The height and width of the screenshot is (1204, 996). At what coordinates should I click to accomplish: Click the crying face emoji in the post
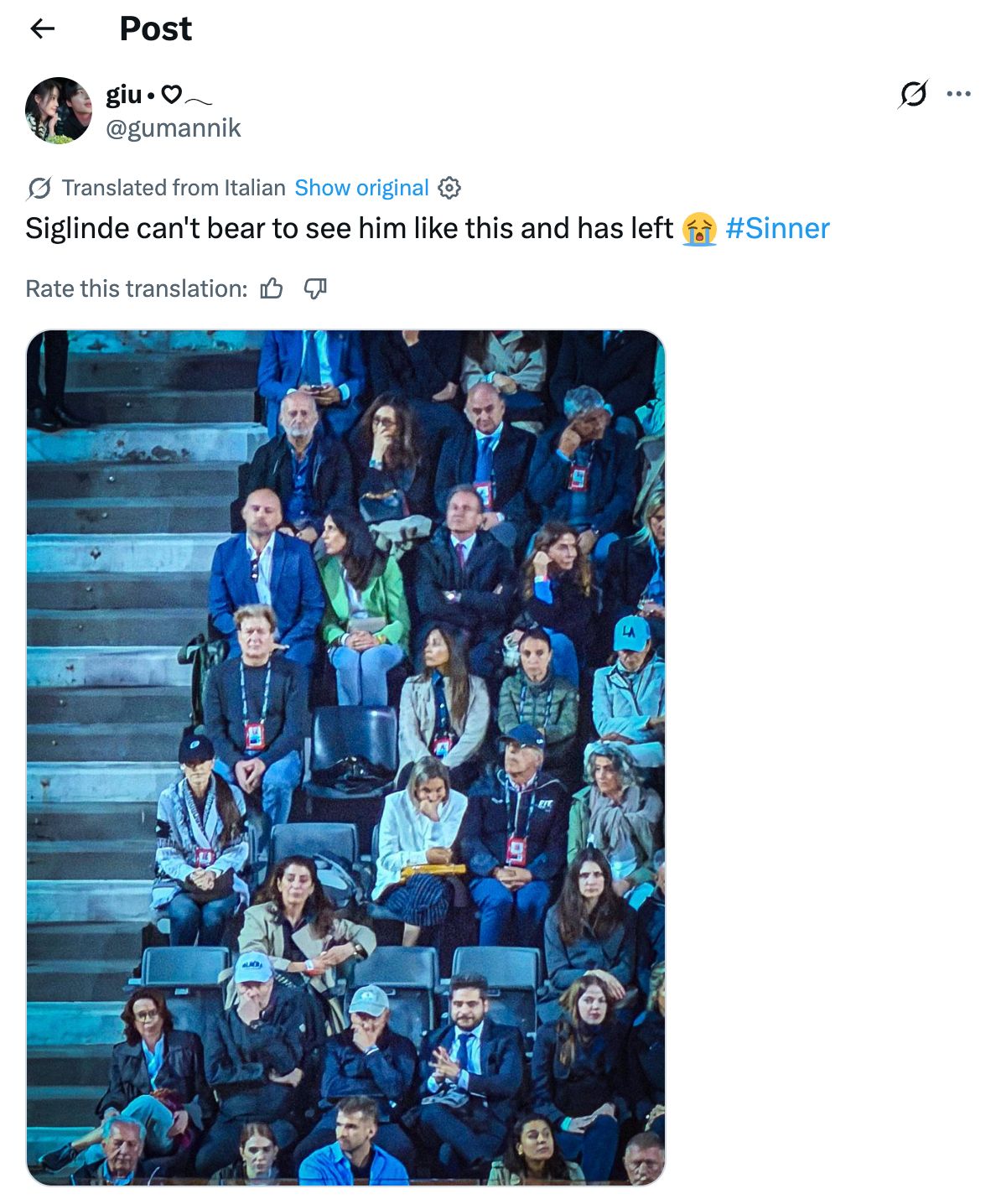(699, 229)
